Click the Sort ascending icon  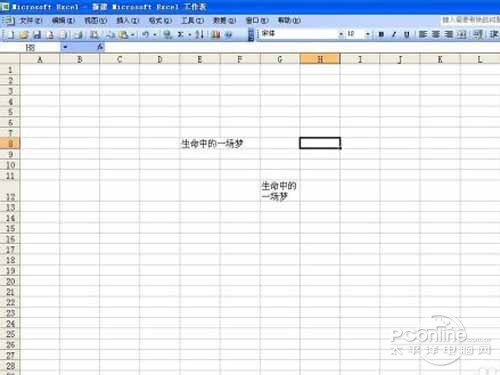(x=199, y=34)
